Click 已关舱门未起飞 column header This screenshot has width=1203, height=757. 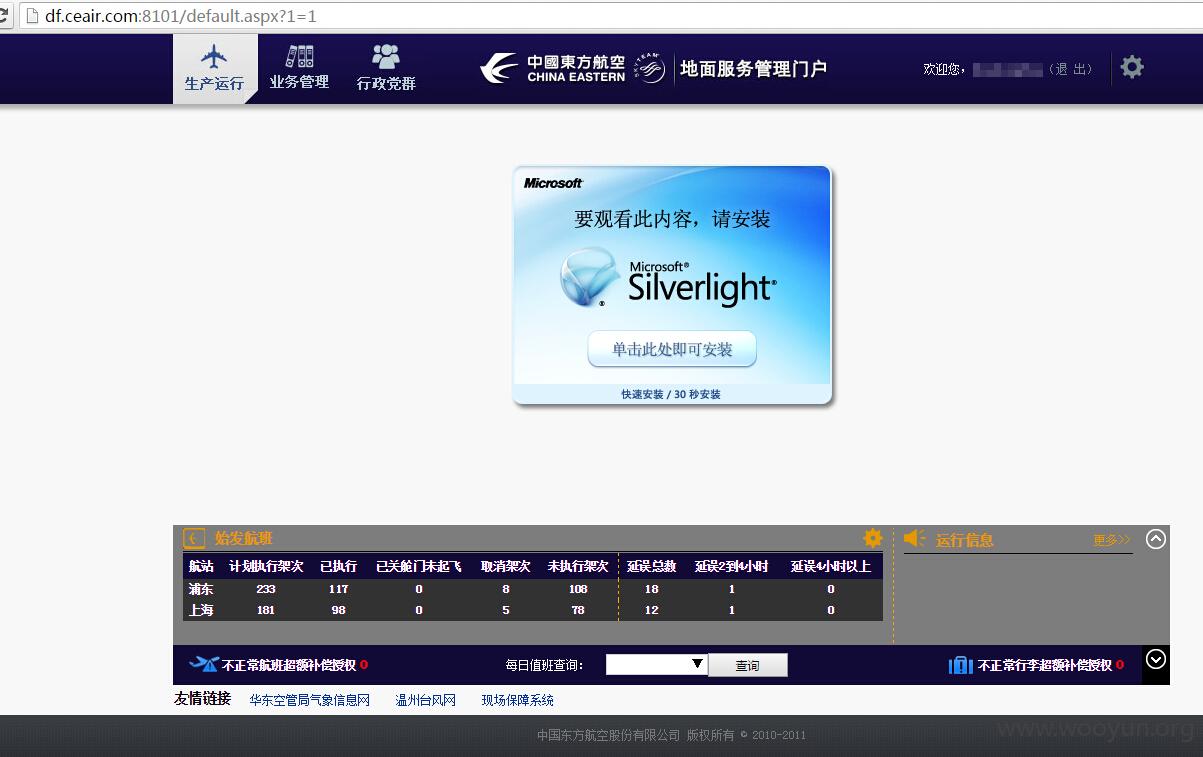click(419, 566)
